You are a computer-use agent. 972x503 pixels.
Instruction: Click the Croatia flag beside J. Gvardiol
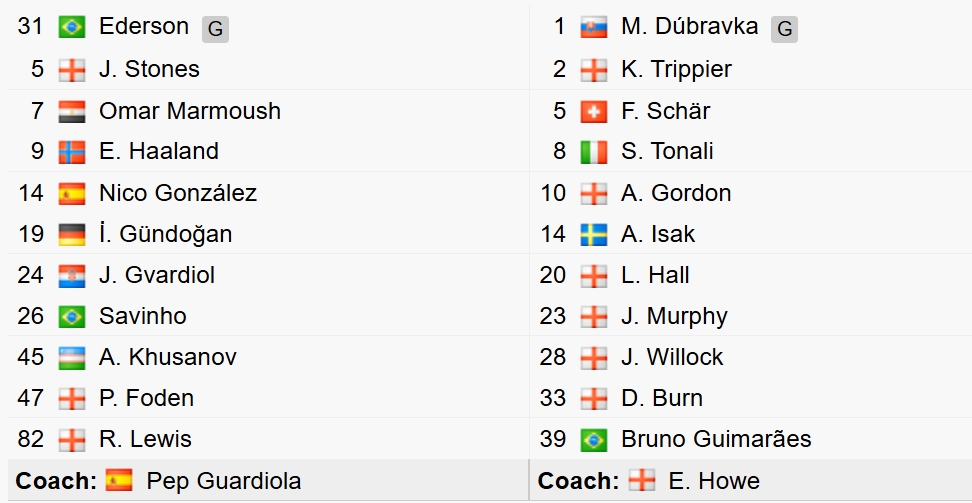(72, 275)
